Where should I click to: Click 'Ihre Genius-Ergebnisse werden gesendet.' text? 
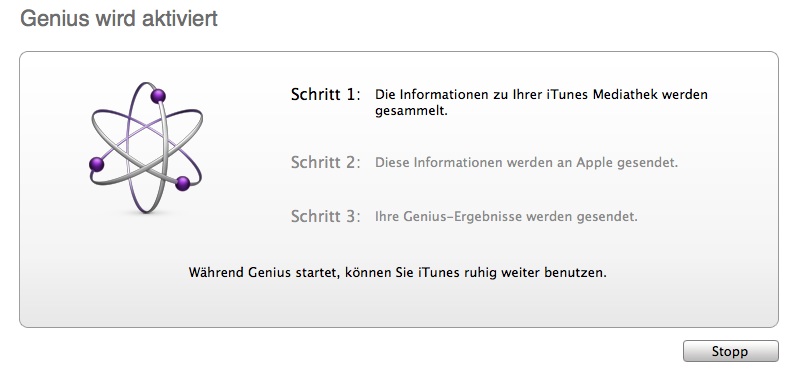click(x=506, y=216)
